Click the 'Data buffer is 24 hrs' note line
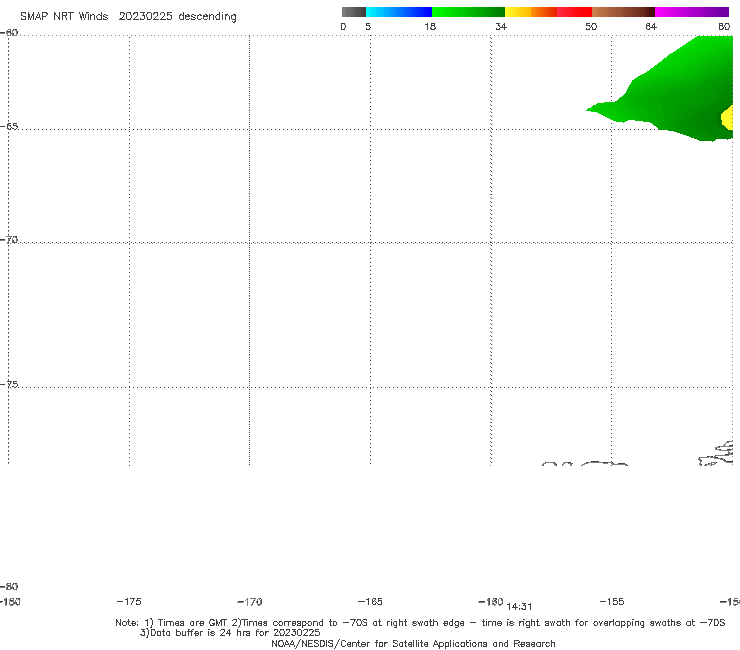740x650 pixels. [x=230, y=633]
